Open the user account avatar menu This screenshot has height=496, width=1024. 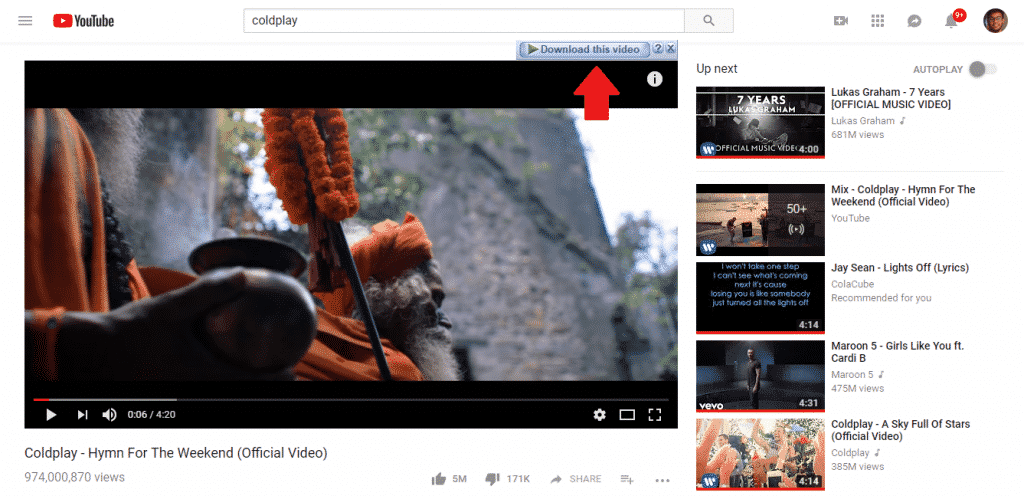(x=995, y=21)
